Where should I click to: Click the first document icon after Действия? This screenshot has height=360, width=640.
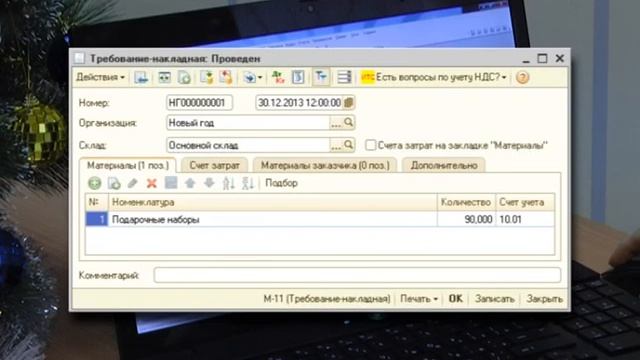141,77
